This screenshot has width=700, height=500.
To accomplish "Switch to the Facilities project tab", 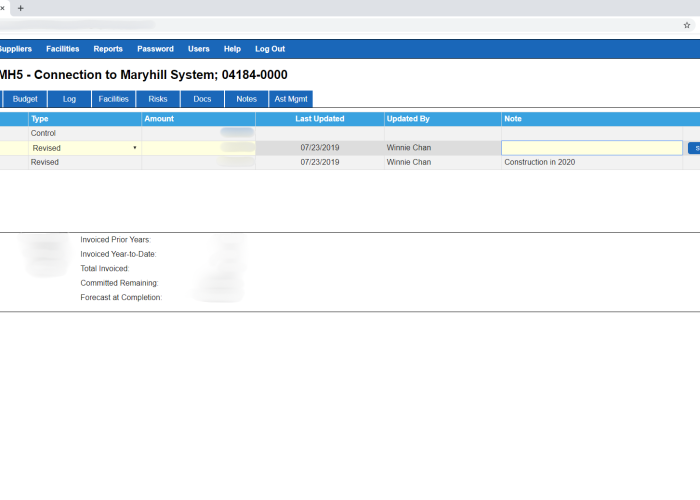I will pos(113,99).
